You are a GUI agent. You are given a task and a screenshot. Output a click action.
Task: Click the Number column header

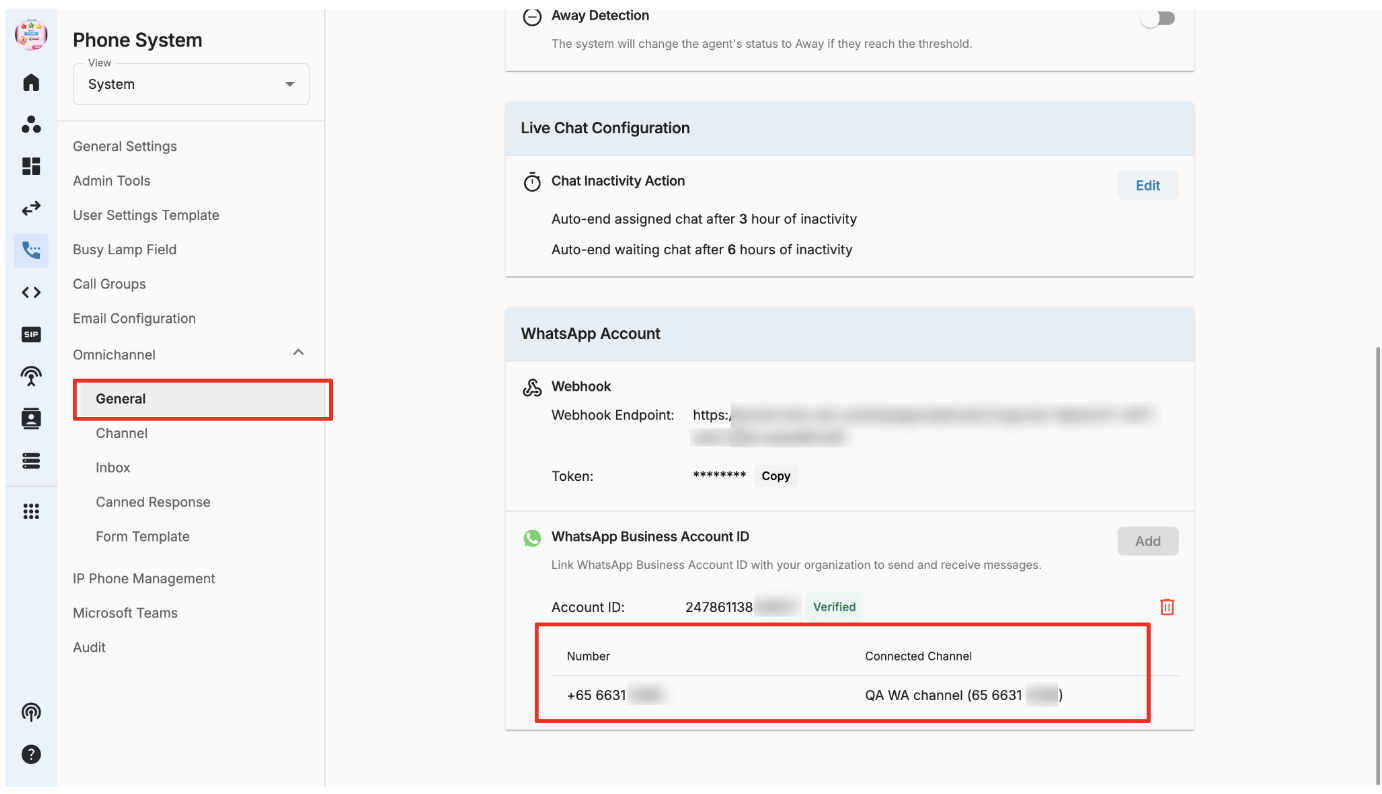(x=588, y=656)
